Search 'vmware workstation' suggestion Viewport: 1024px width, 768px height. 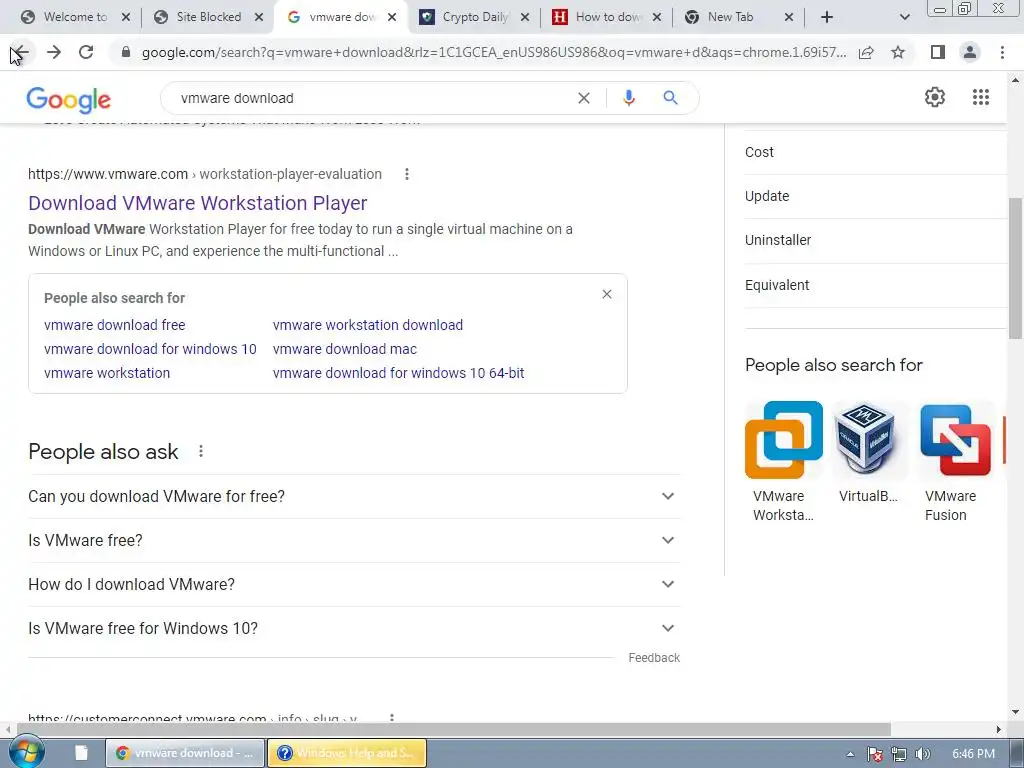pos(107,374)
